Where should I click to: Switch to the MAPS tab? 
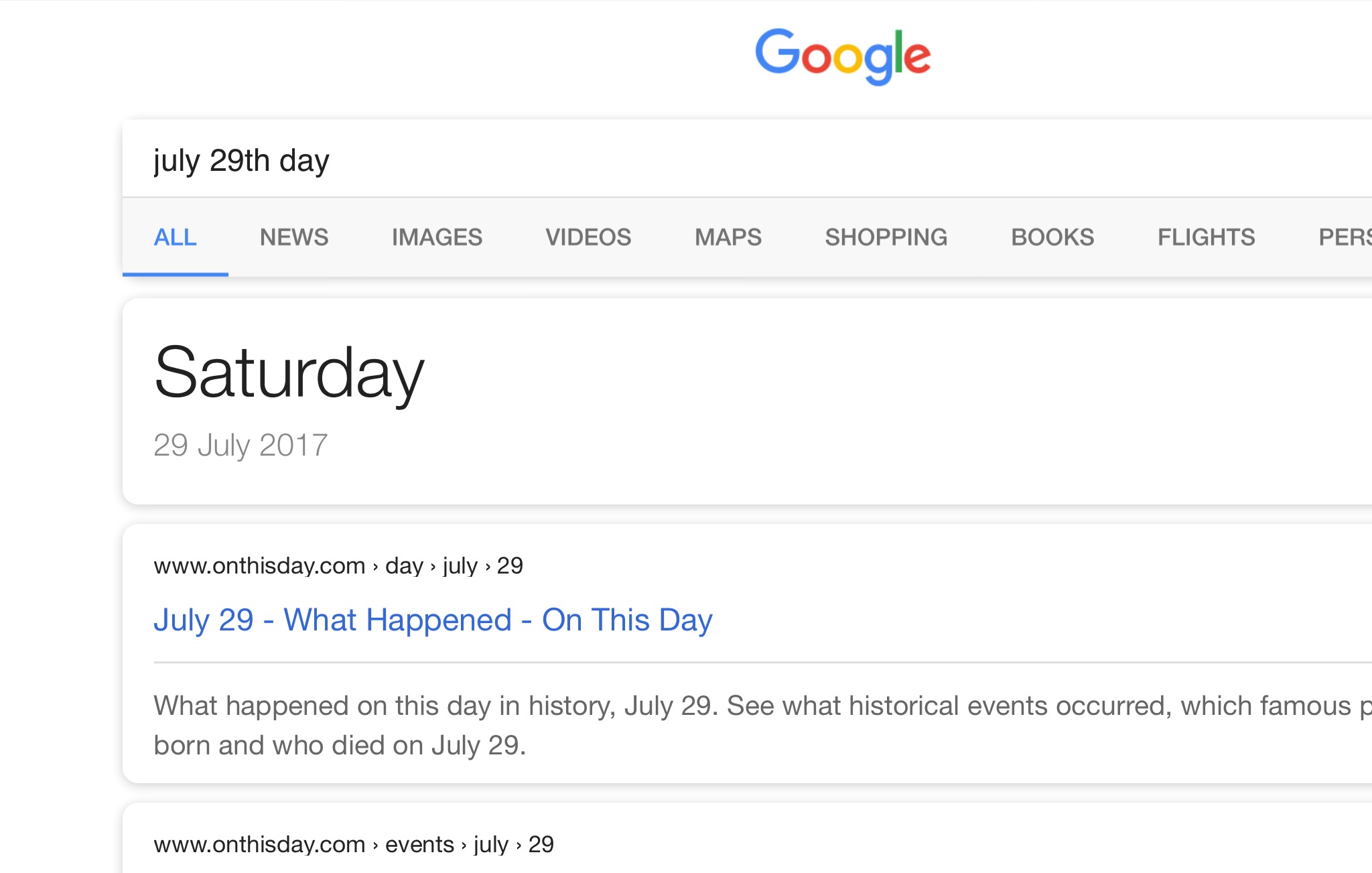(x=728, y=237)
